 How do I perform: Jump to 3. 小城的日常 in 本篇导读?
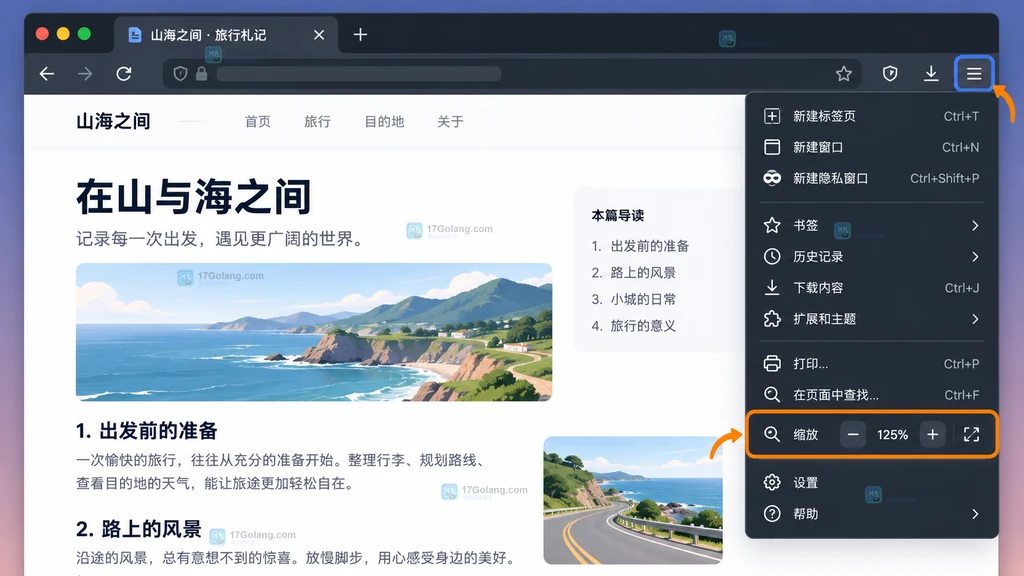[x=633, y=300]
